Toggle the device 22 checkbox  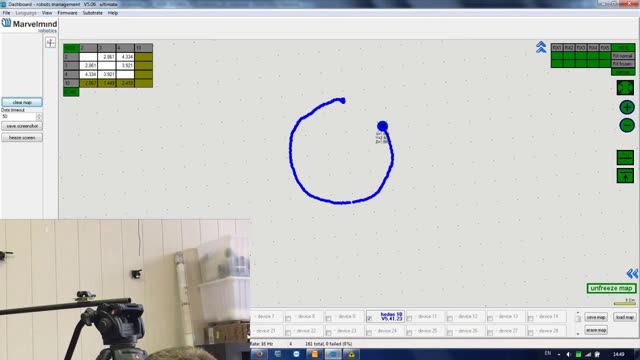288,333
